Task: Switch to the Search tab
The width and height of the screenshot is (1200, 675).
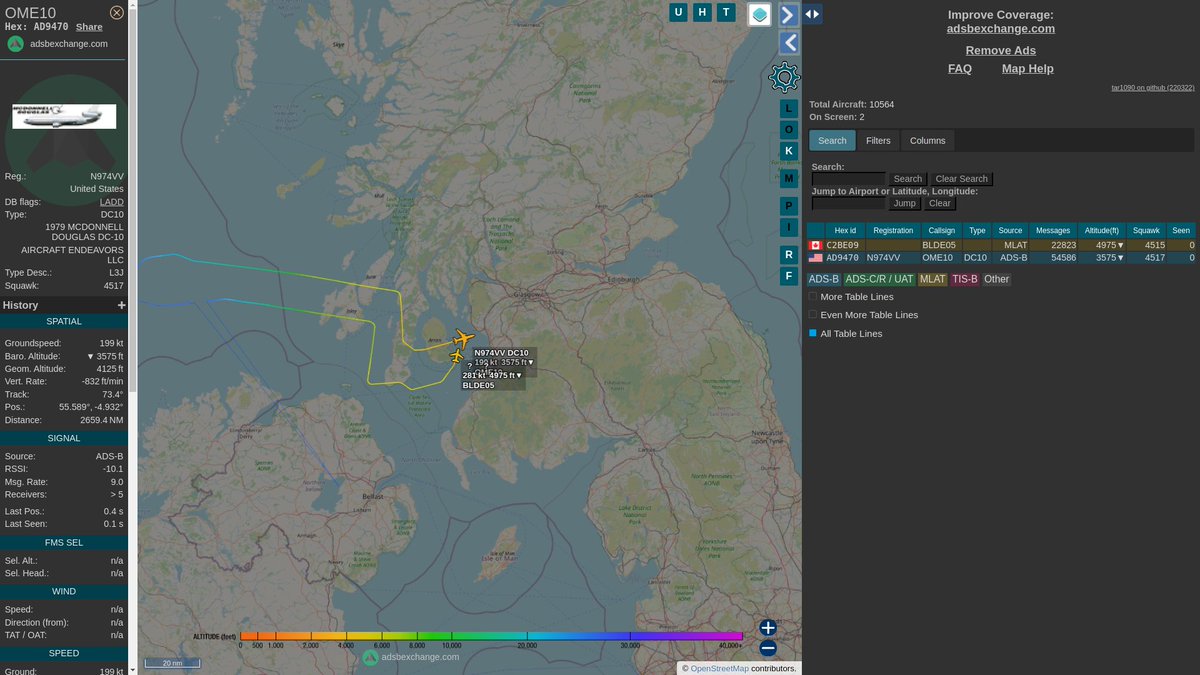Action: (x=832, y=141)
